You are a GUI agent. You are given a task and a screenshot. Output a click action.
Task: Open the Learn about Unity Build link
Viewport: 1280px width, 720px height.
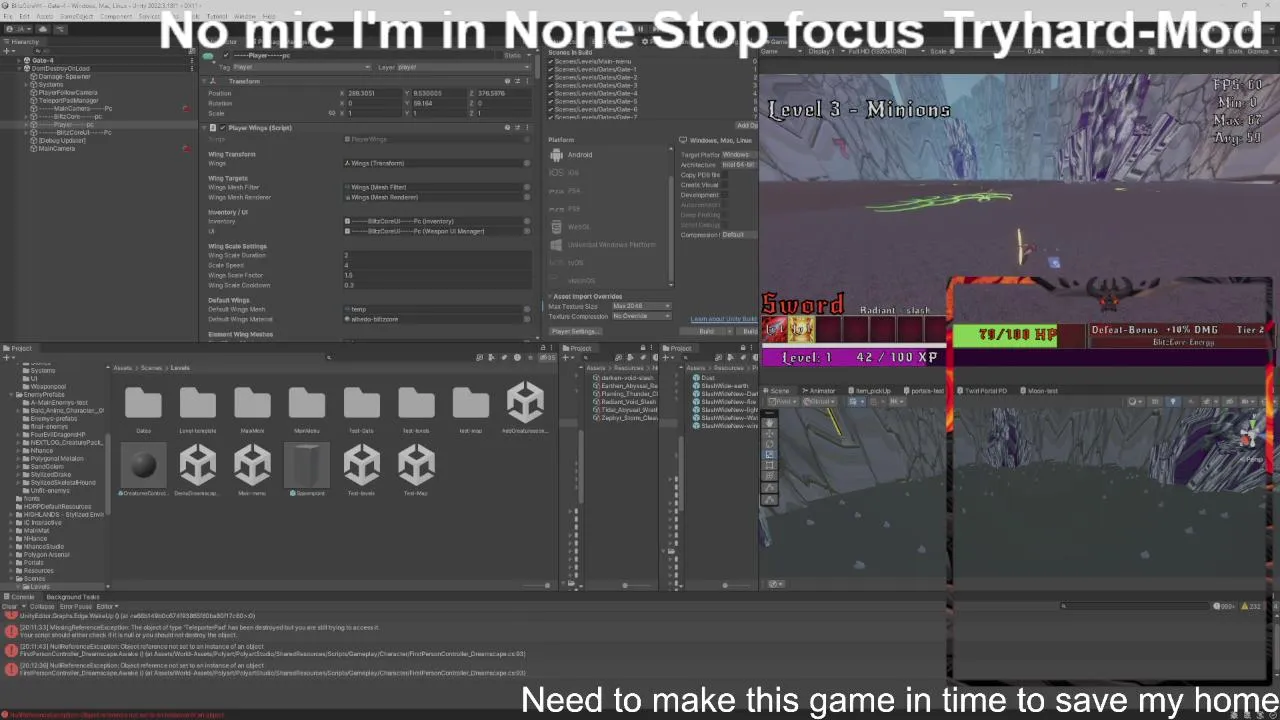tap(723, 319)
